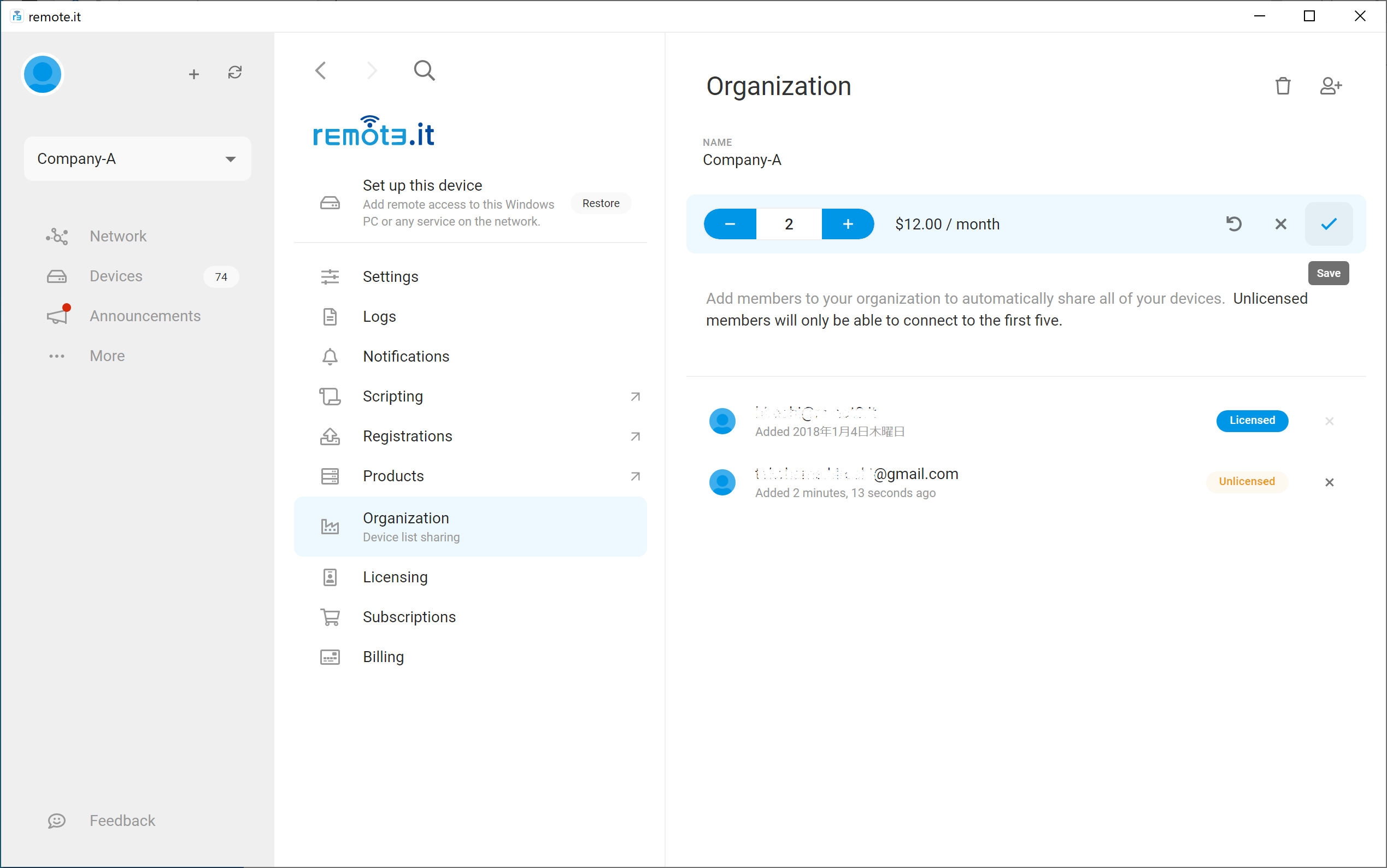Click the Network nodes icon
Screen dimensions: 1387x868
click(x=57, y=236)
